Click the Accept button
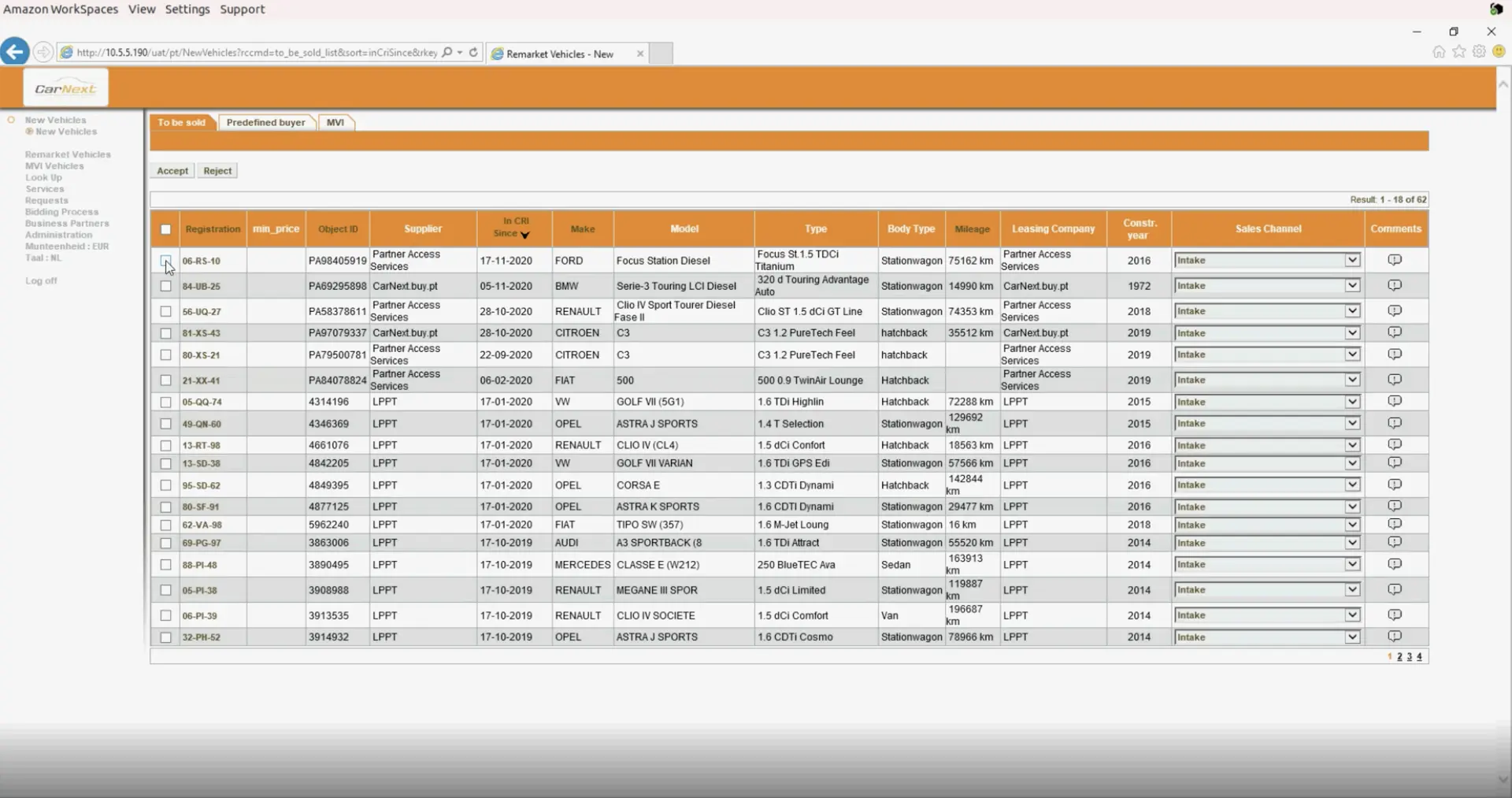Viewport: 1512px width, 798px height. (x=172, y=171)
